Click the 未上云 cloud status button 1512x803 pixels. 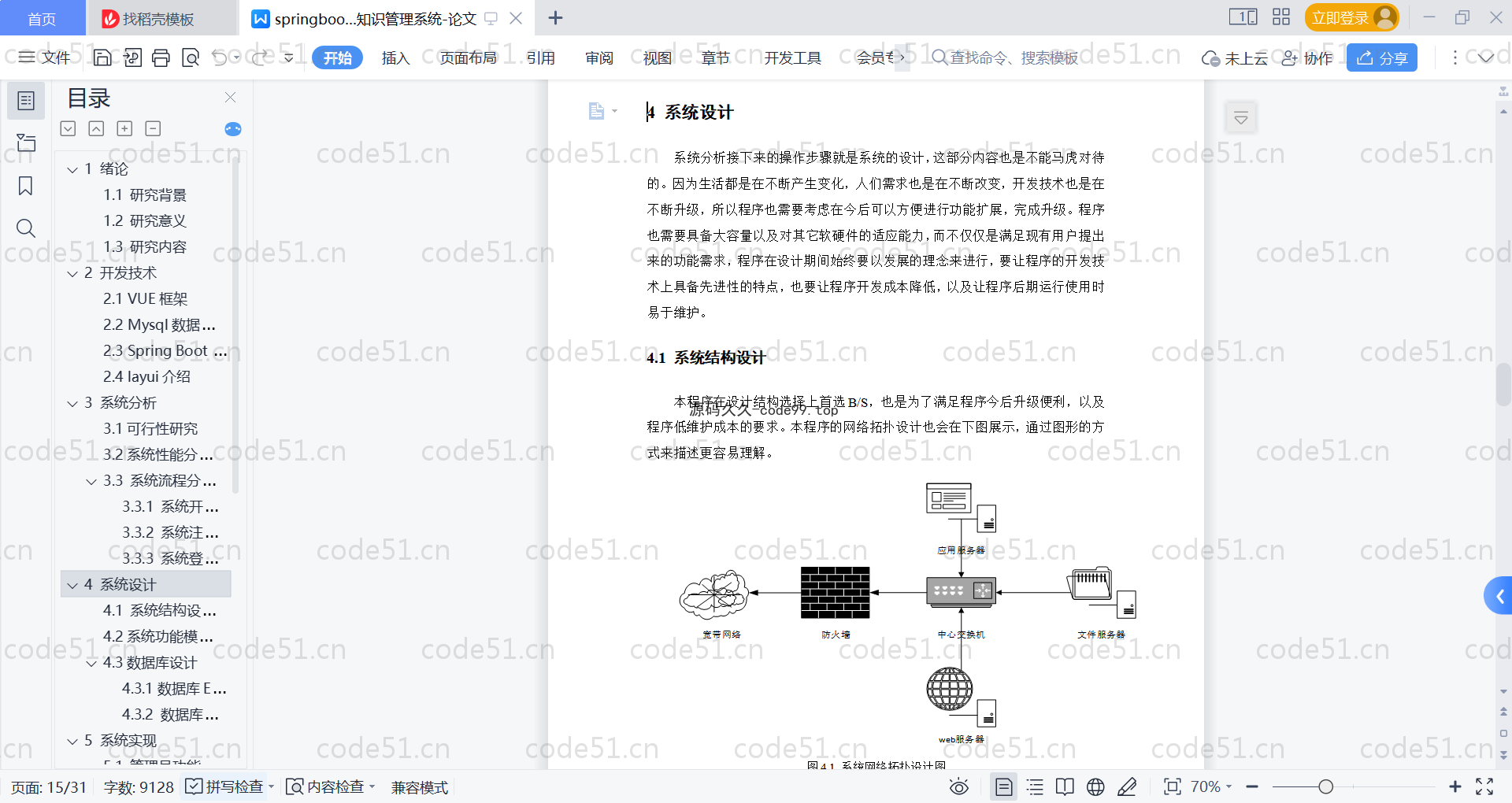[x=1234, y=57]
